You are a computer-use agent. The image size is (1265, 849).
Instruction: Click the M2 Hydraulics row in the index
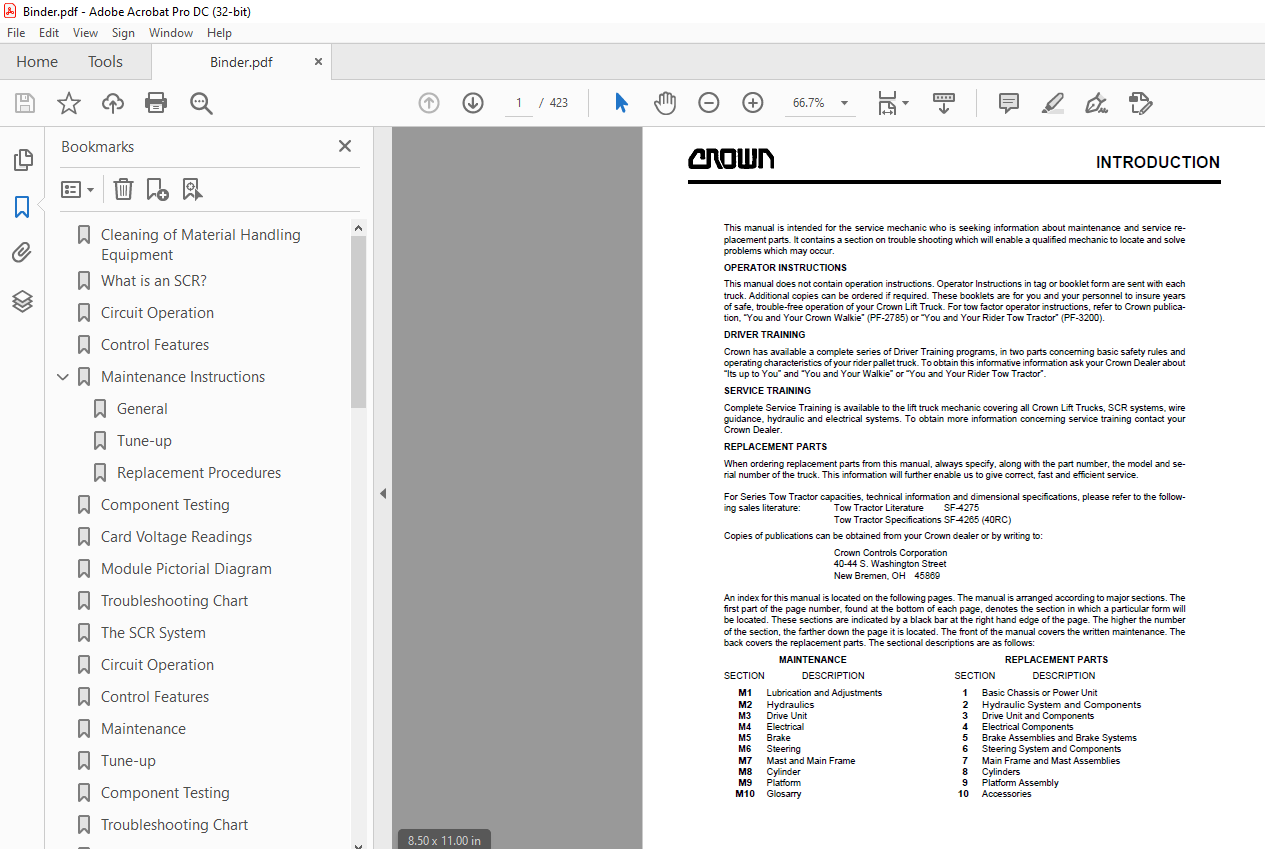(x=776, y=705)
